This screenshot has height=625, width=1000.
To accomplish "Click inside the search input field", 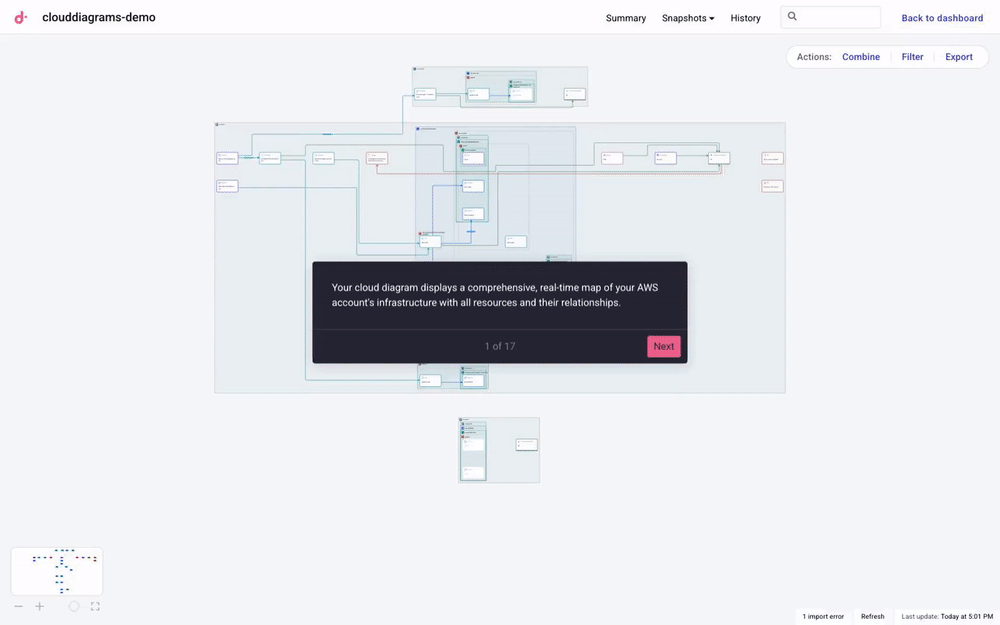I will [x=838, y=17].
